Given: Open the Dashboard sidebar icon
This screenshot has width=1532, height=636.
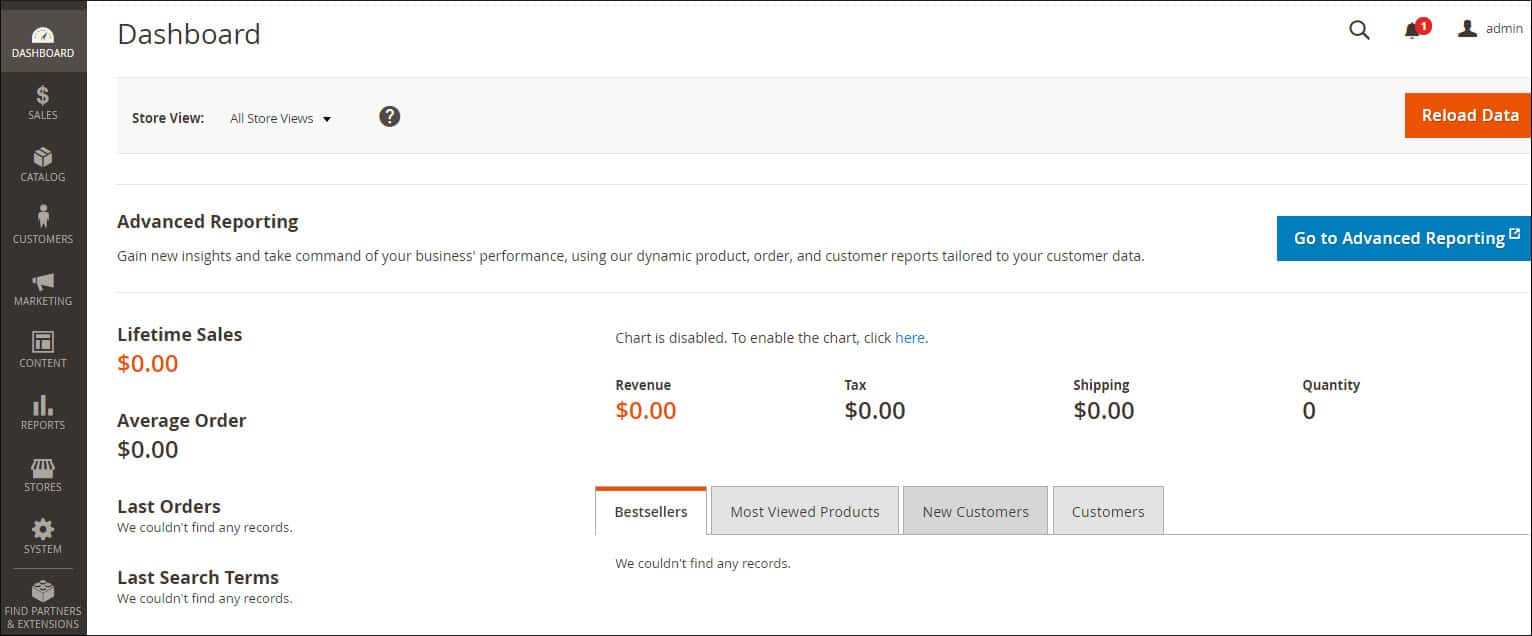Looking at the screenshot, I should pos(43,41).
